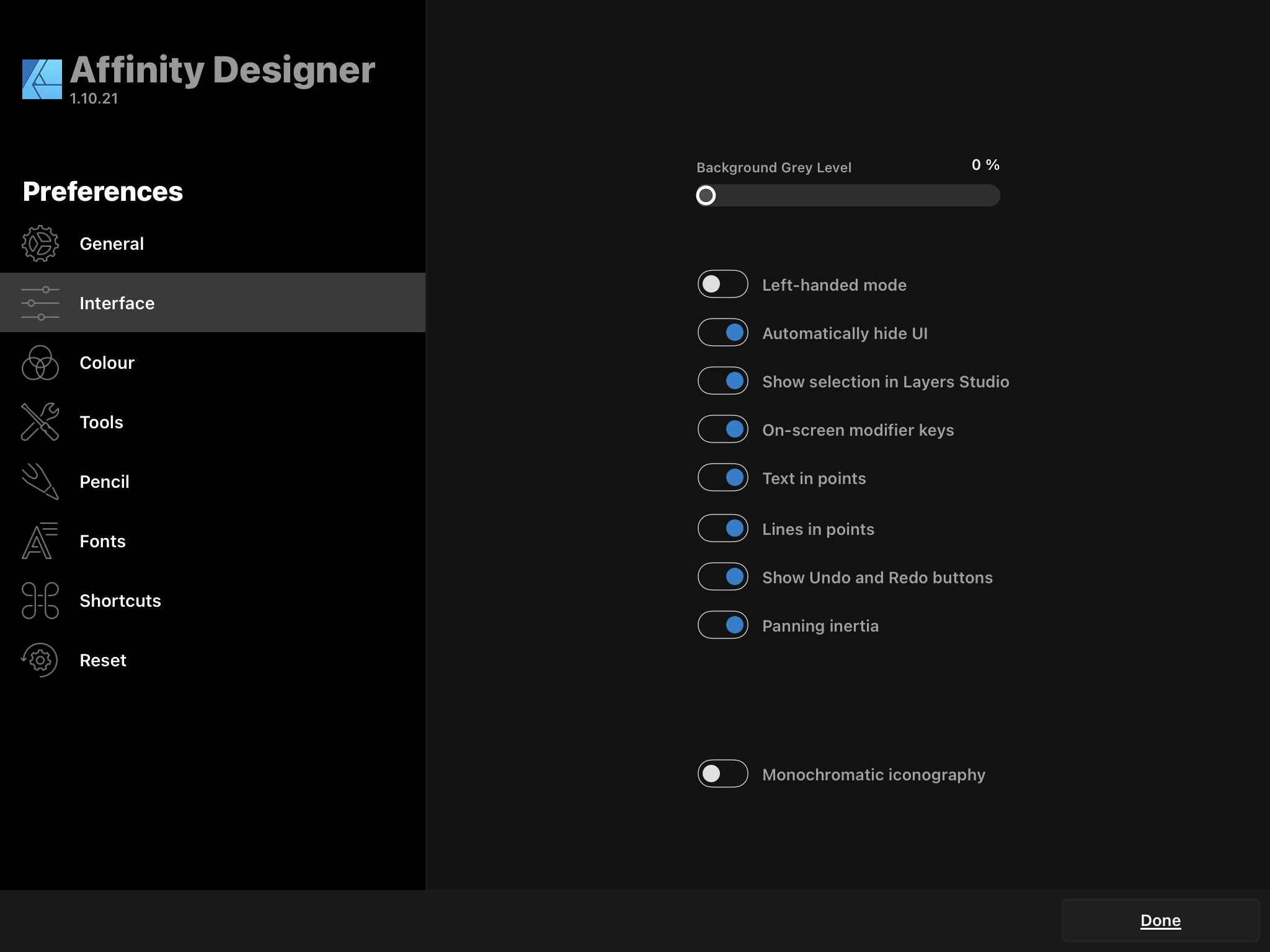Open the Pencil preferences section
1270x952 pixels.
(213, 482)
